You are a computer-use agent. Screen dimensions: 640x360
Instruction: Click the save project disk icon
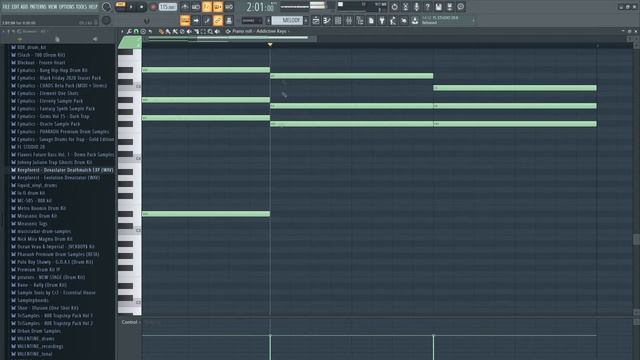tap(438, 7)
